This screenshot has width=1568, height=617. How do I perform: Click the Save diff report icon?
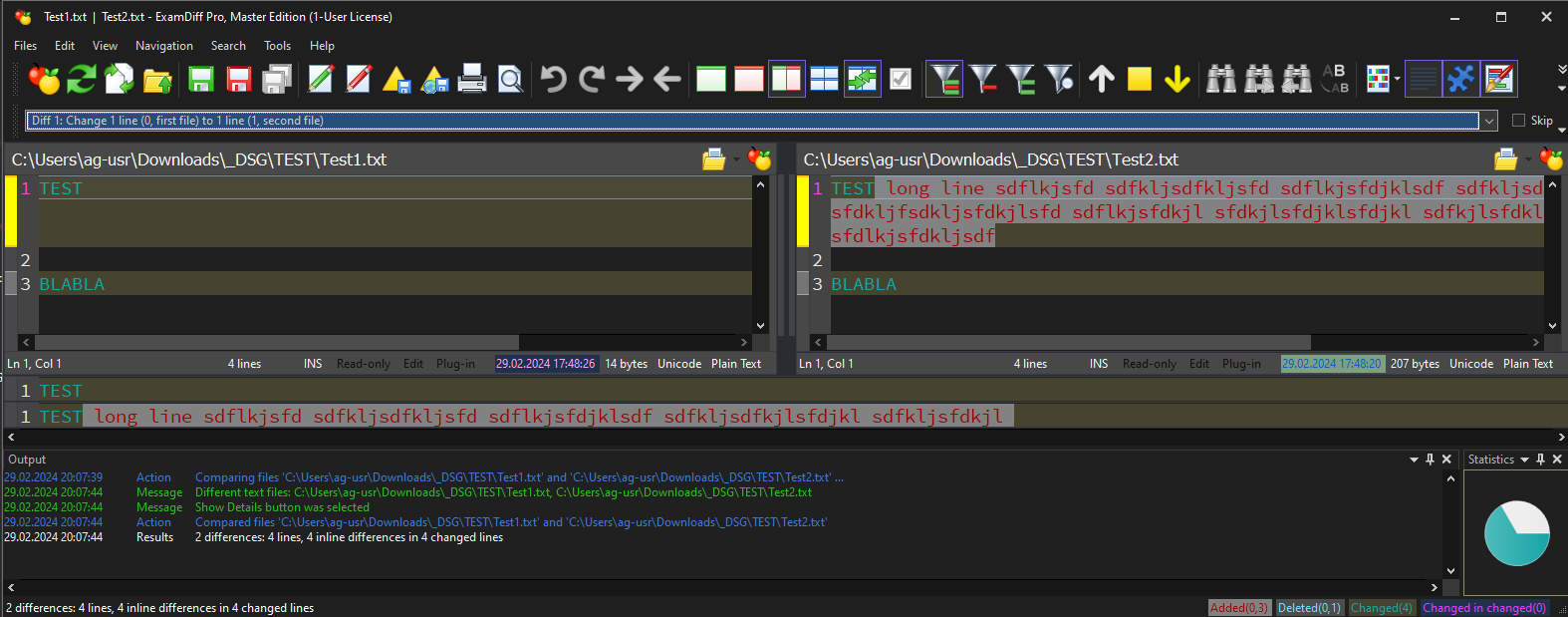[x=396, y=80]
